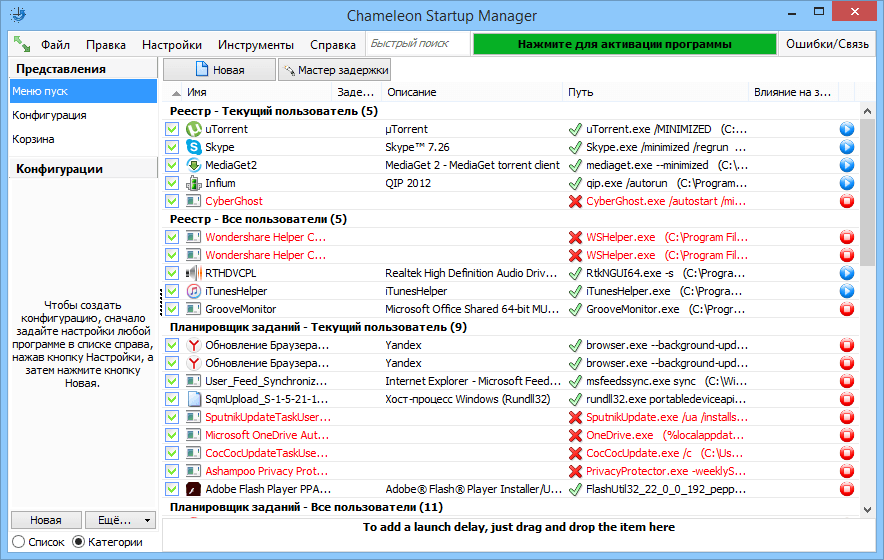The height and width of the screenshot is (560, 884).
Task: Click blue play indicator in iTunesHelper row
Action: (x=846, y=292)
